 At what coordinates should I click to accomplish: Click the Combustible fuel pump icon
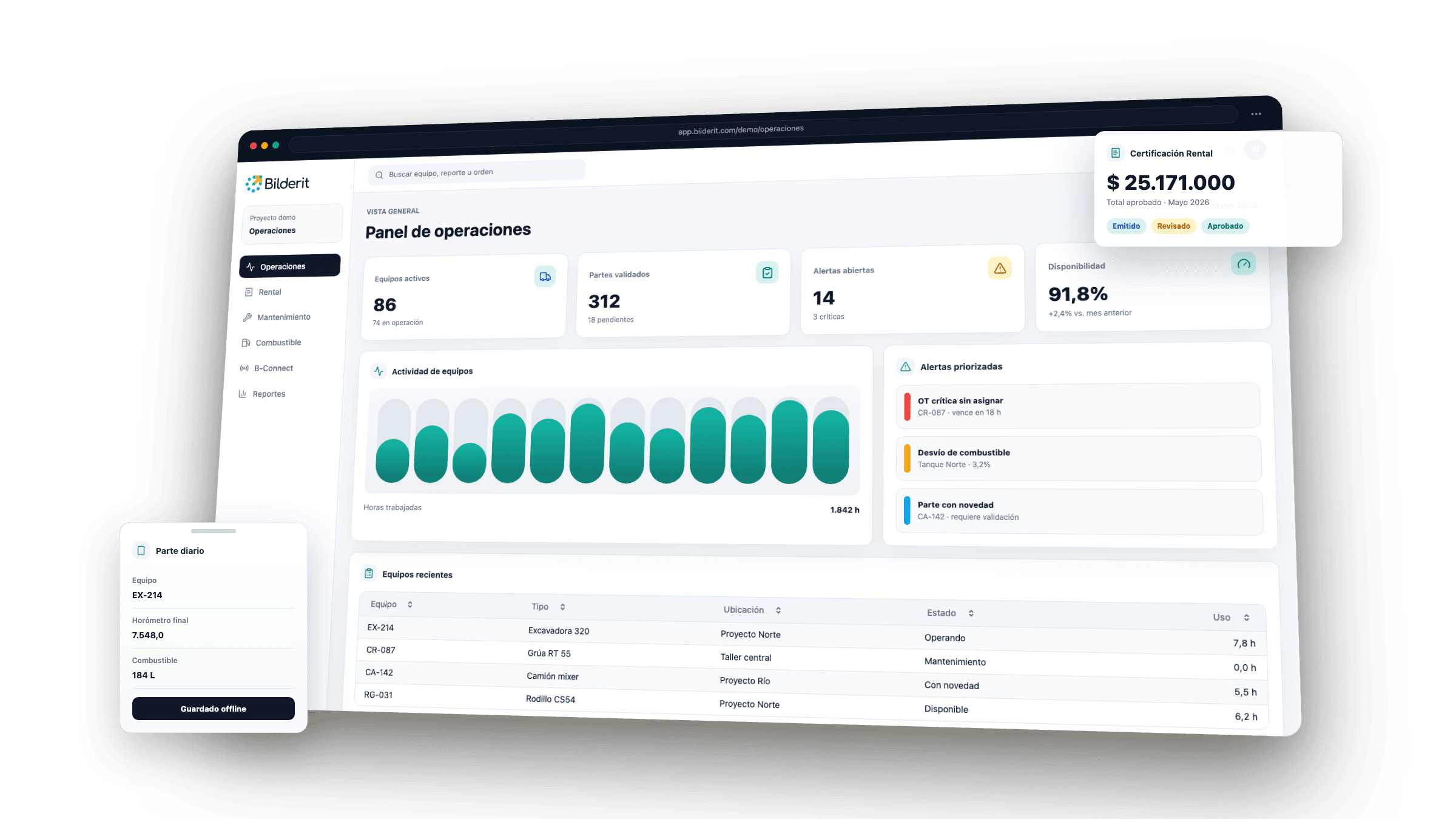tap(246, 343)
